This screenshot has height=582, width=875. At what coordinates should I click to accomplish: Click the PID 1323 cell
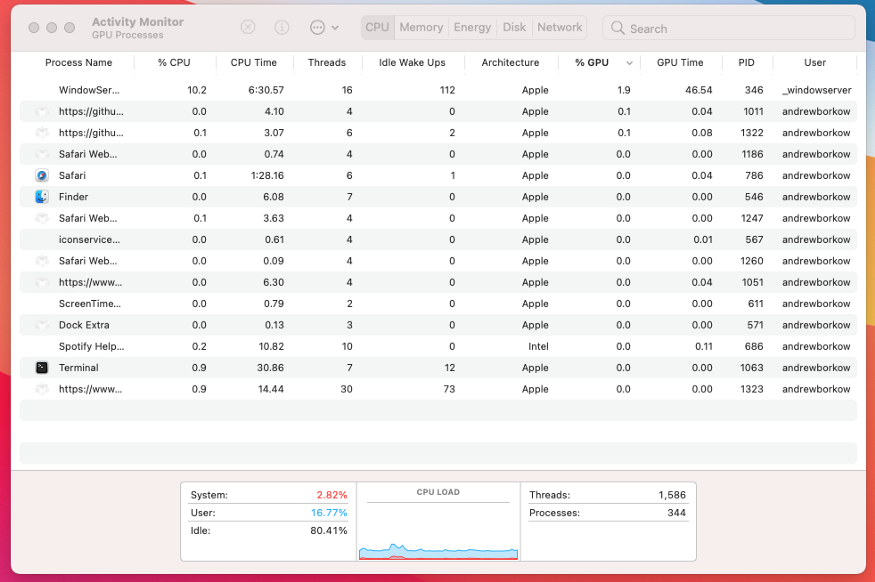pyautogui.click(x=752, y=389)
